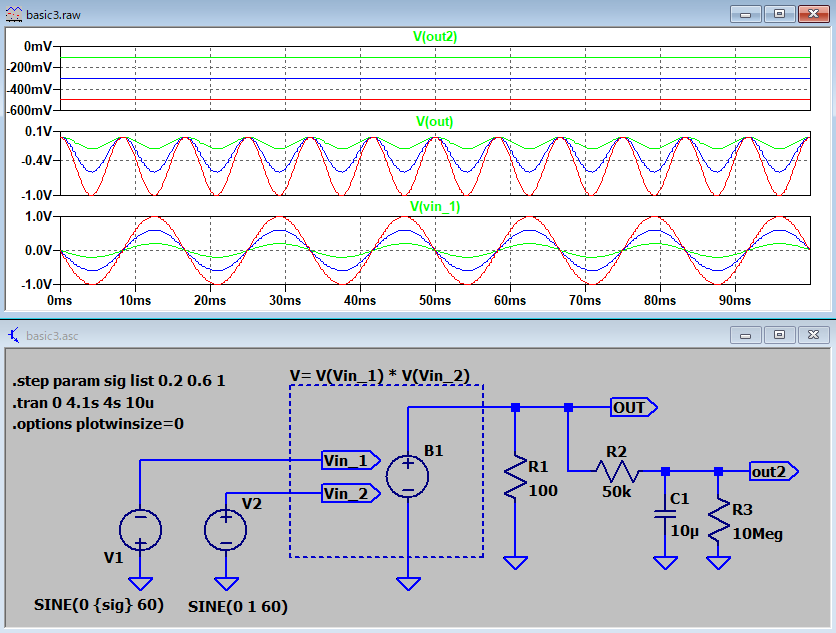Click the R2 resistor symbol

[615, 470]
